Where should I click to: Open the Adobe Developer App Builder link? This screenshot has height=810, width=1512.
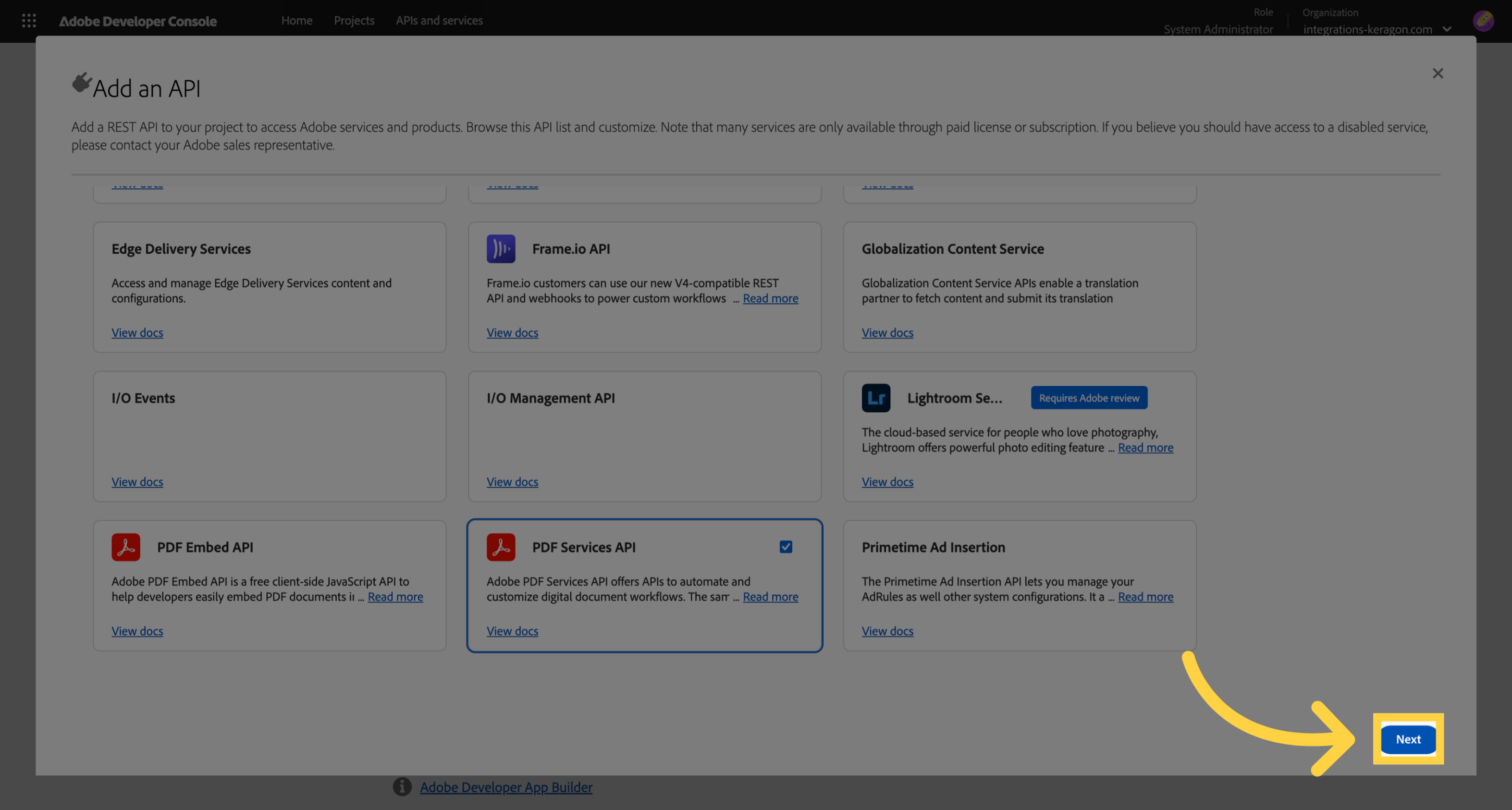coord(506,787)
